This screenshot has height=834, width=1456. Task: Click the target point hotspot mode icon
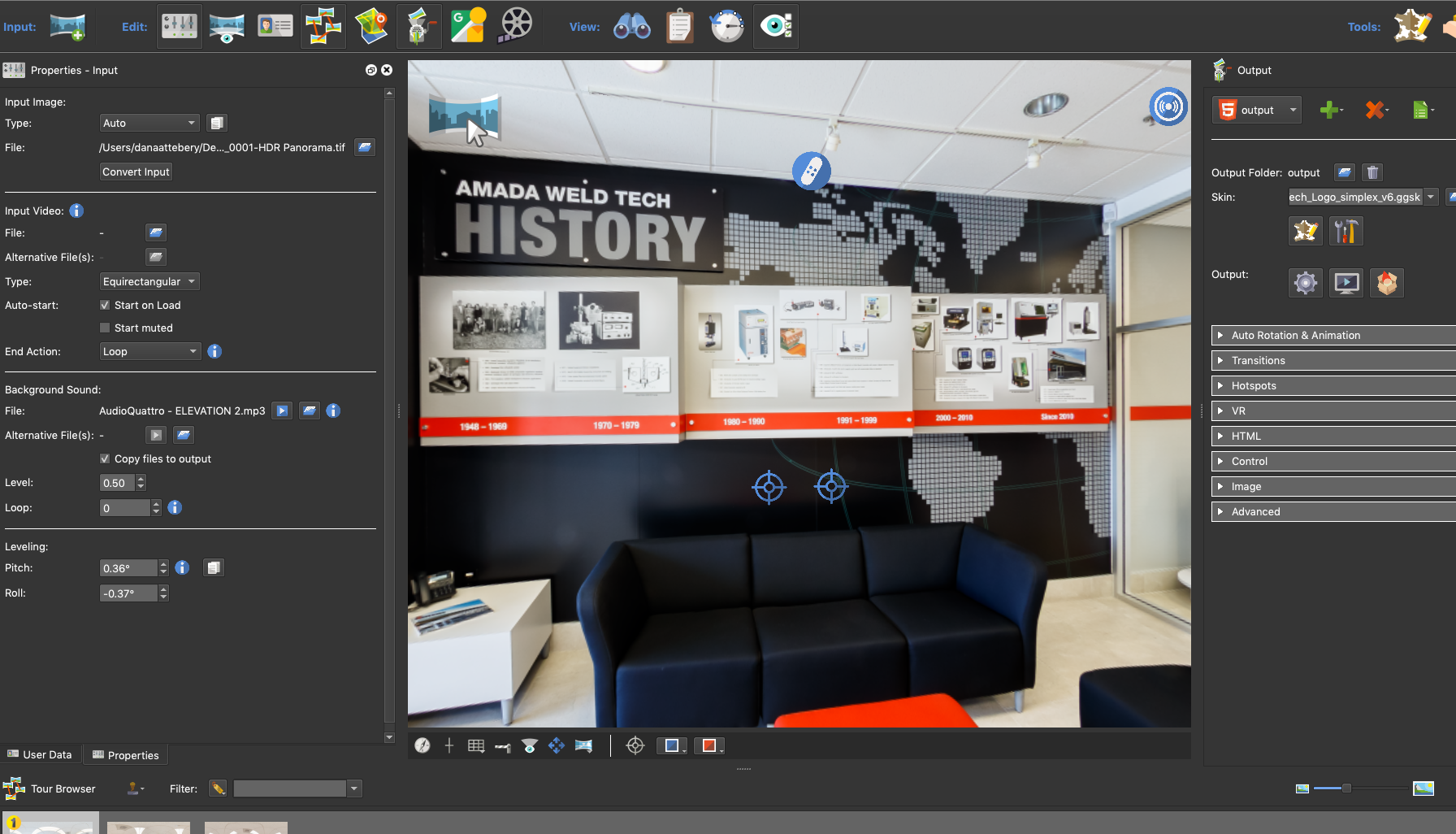pyautogui.click(x=635, y=745)
